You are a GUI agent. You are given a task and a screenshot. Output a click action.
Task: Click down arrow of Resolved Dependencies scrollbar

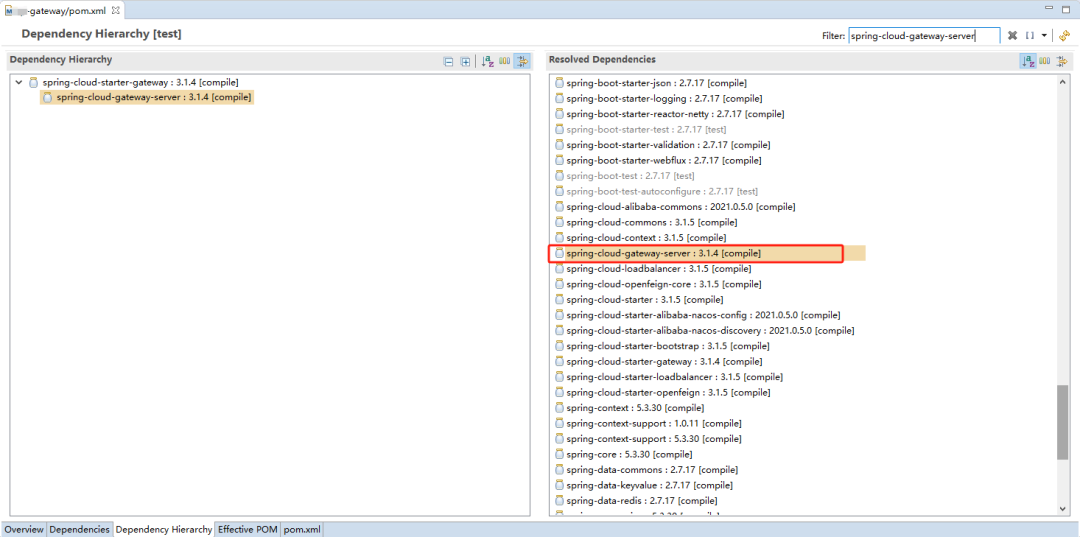[x=1063, y=508]
